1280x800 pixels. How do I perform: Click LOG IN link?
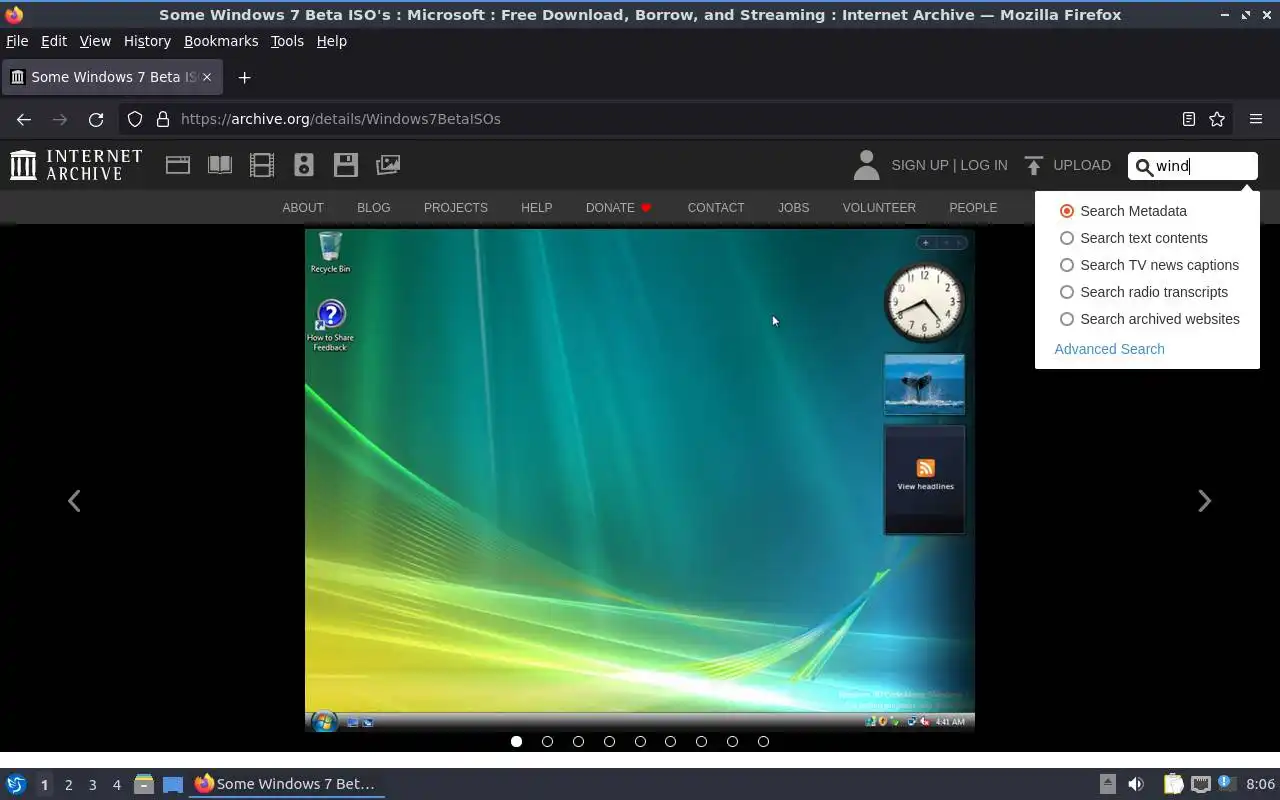(984, 165)
